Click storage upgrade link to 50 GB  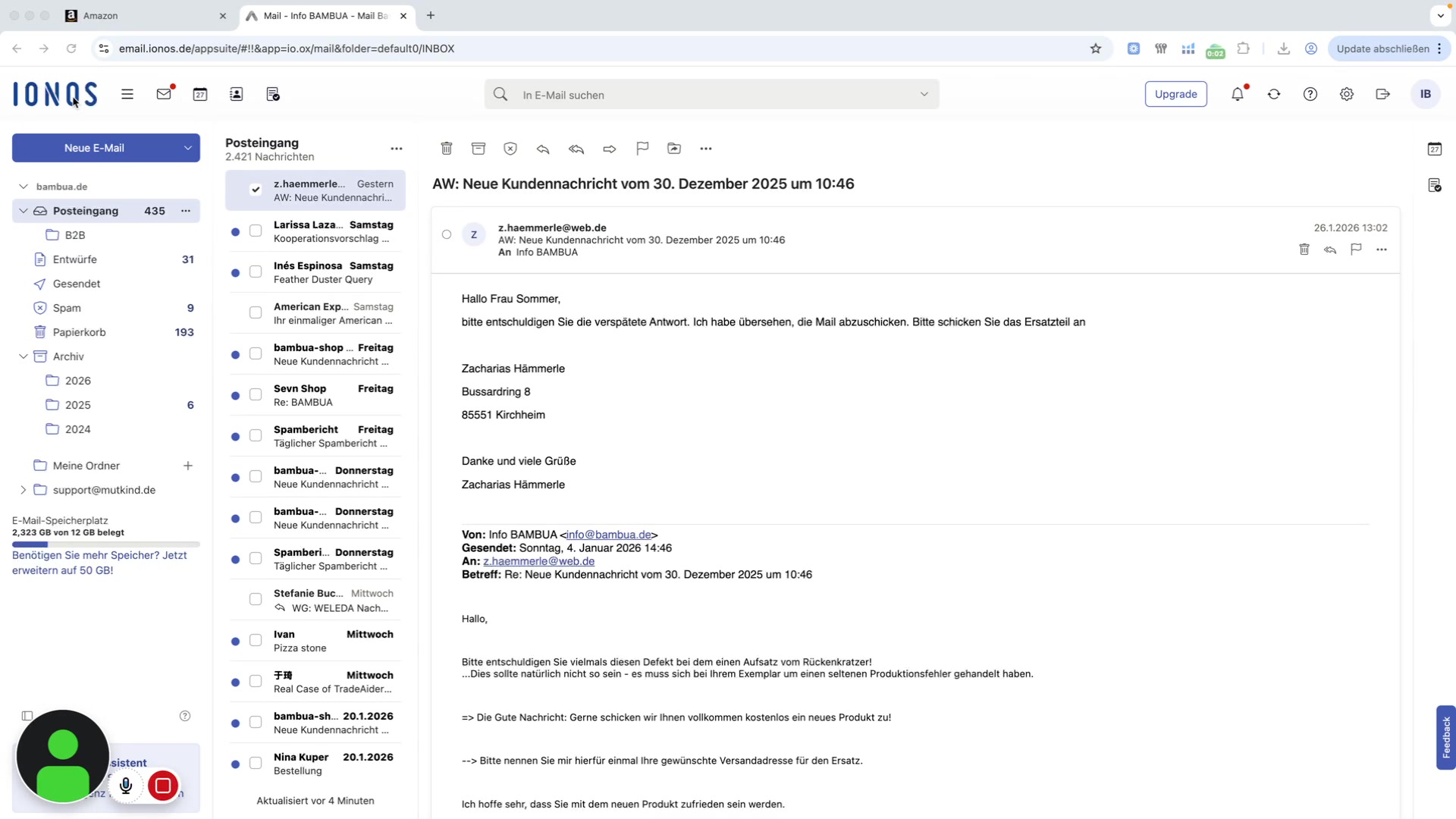click(99, 563)
